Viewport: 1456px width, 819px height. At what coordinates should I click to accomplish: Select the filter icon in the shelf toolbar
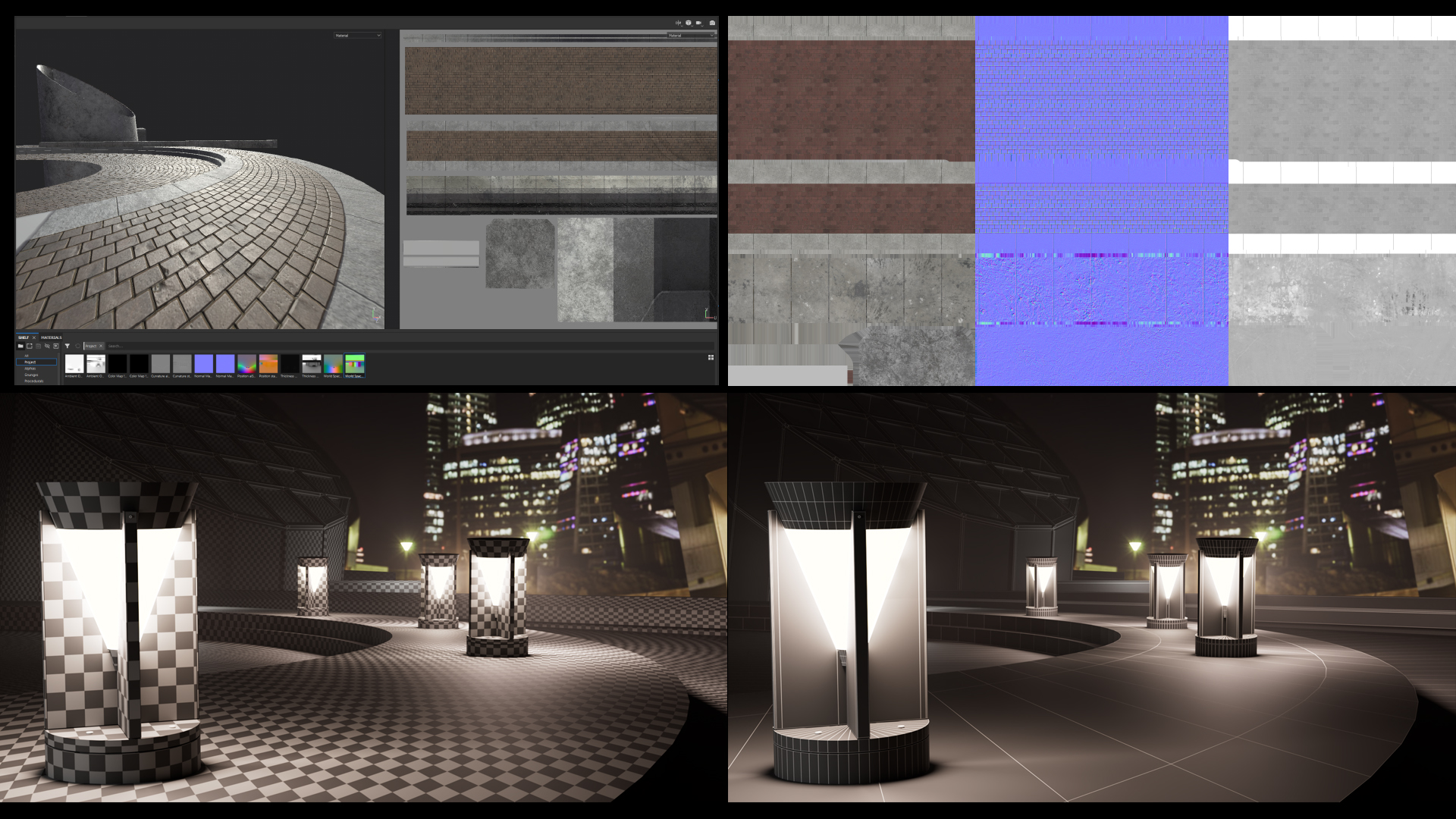coord(67,346)
